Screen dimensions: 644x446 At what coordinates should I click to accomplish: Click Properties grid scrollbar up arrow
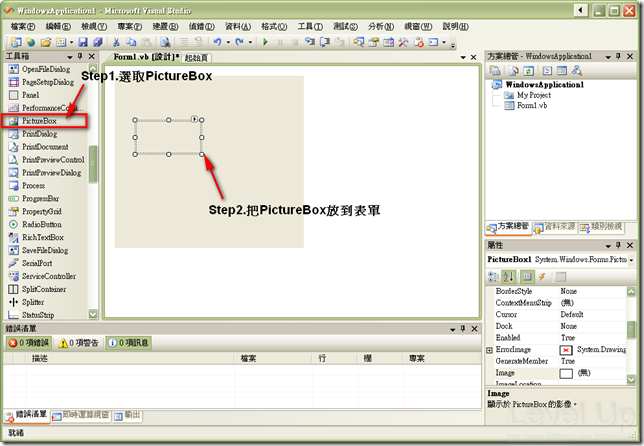[631, 291]
